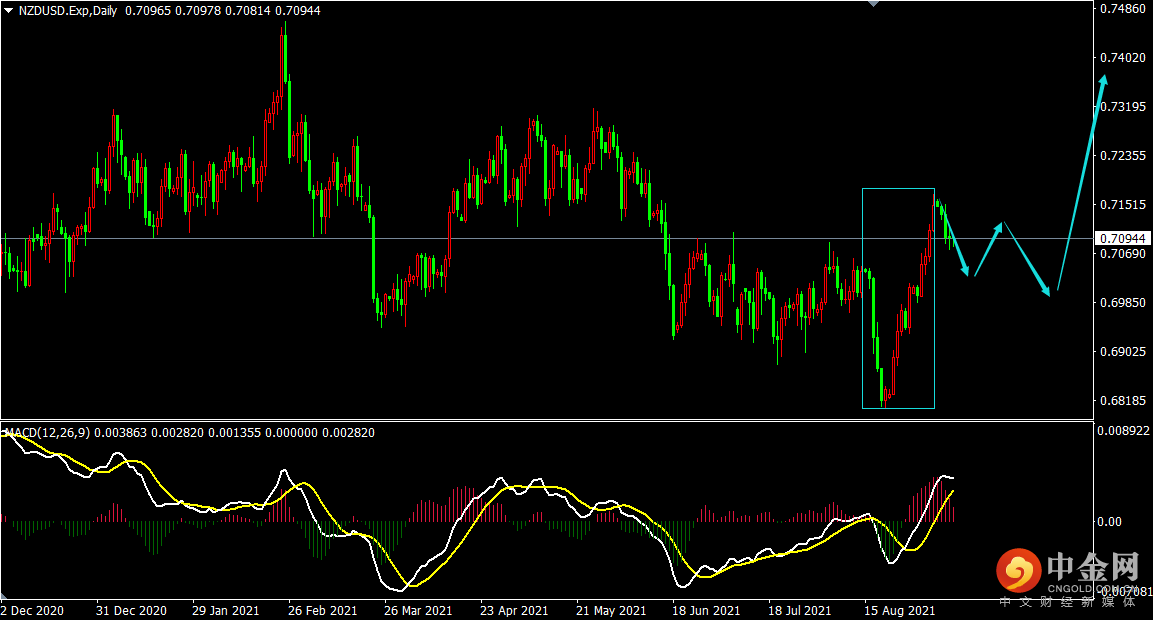The height and width of the screenshot is (620, 1153).
Task: Click the 0.00 level on MACD scale
Action: pos(1110,522)
